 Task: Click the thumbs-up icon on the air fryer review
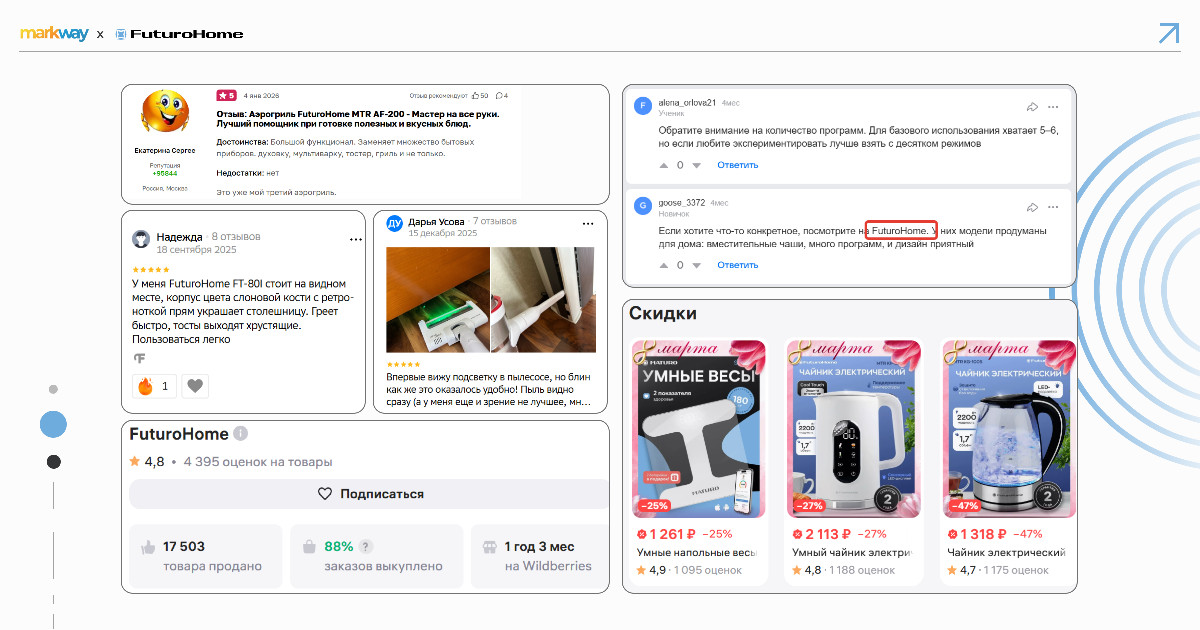point(475,96)
